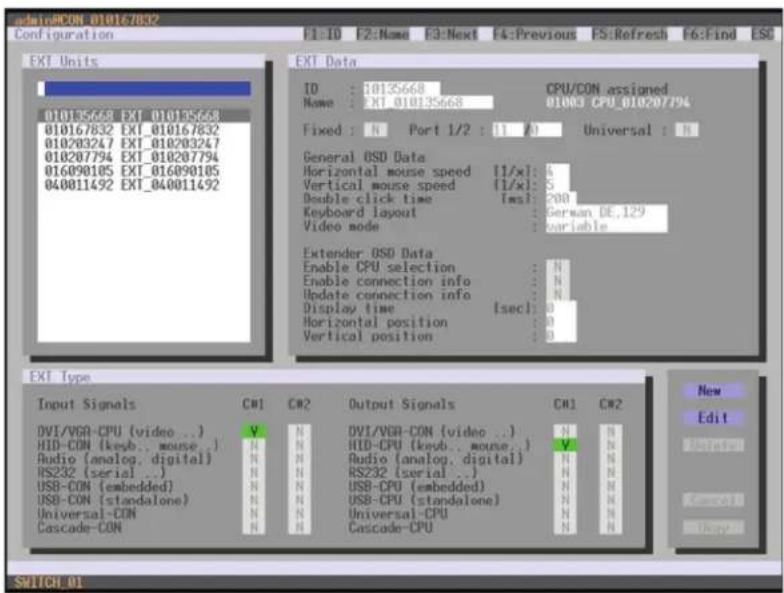Toggle Audio output C#1 value
Viewport: 784px width, 593px height.
tap(565, 458)
